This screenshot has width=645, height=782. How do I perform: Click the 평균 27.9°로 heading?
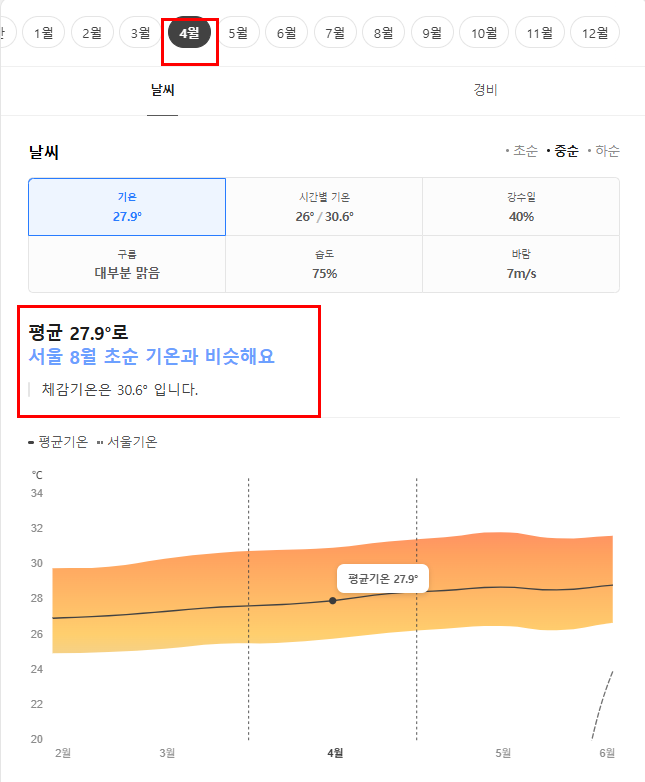tap(78, 333)
